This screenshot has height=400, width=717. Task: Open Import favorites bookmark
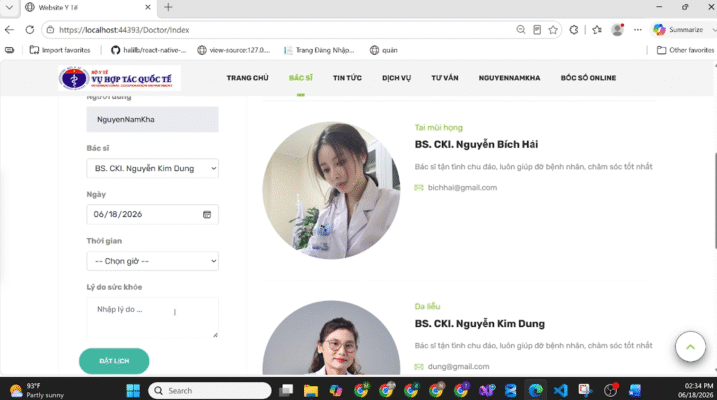click(60, 50)
